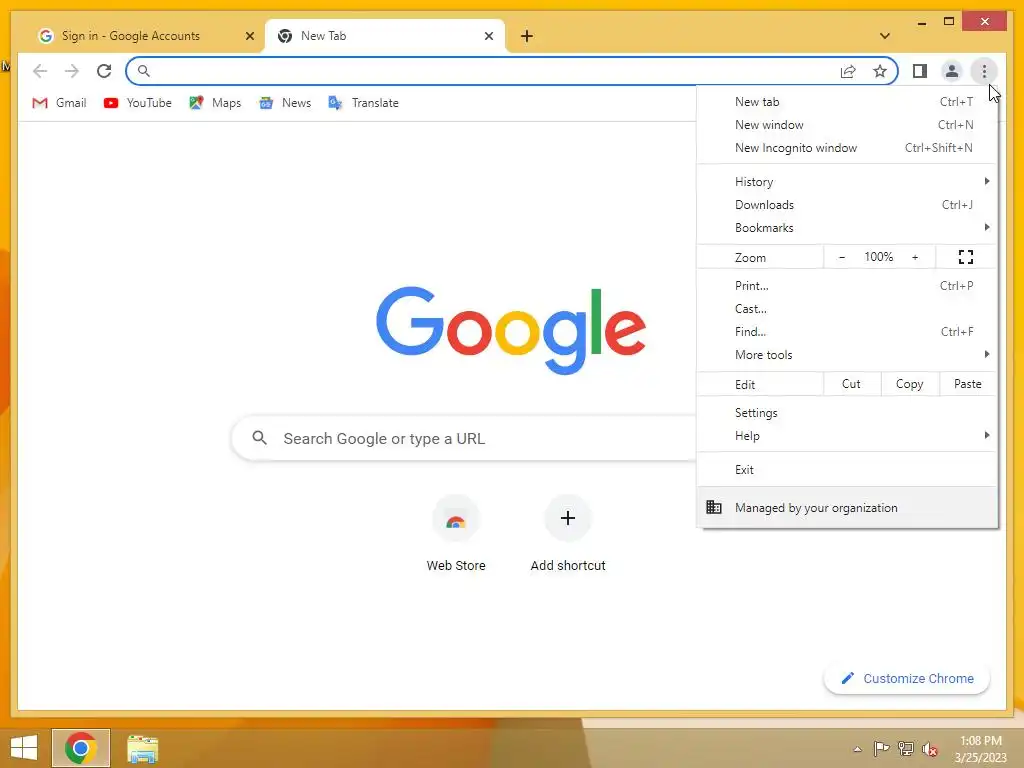Open a new tab with plus button
The image size is (1024, 768).
(x=527, y=36)
